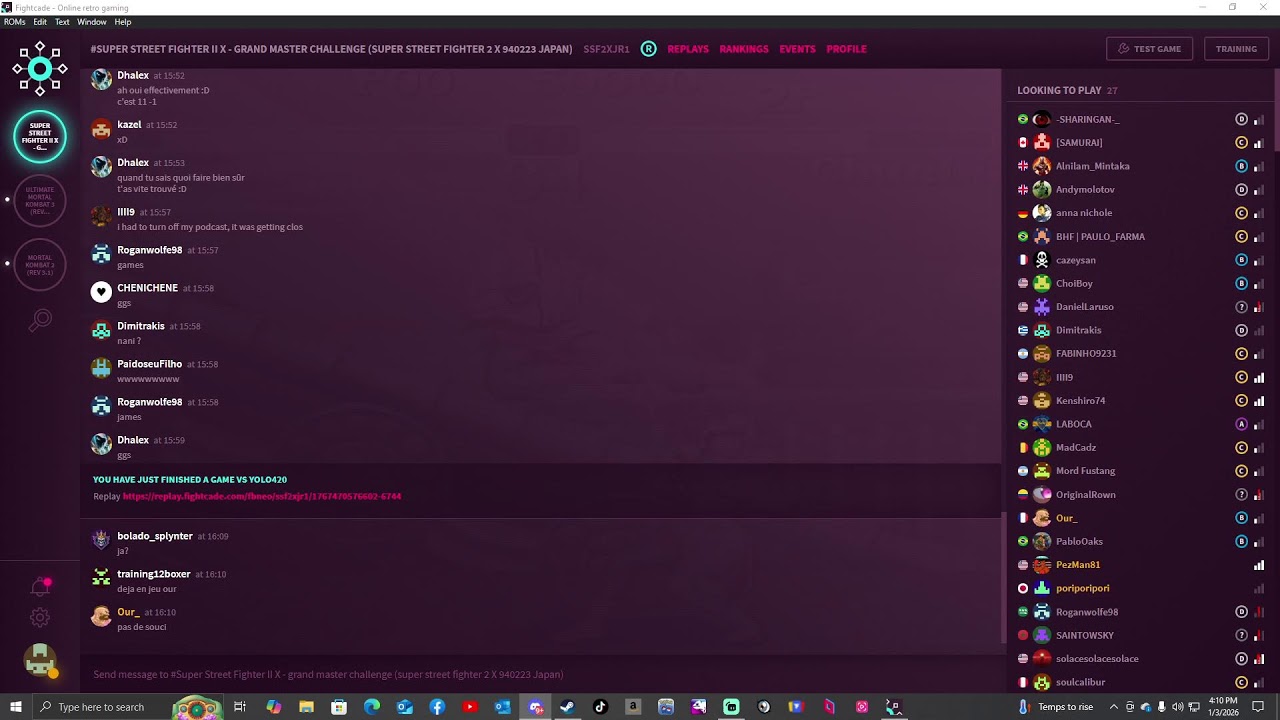Click Our_ avatar in player list

click(x=1042, y=518)
